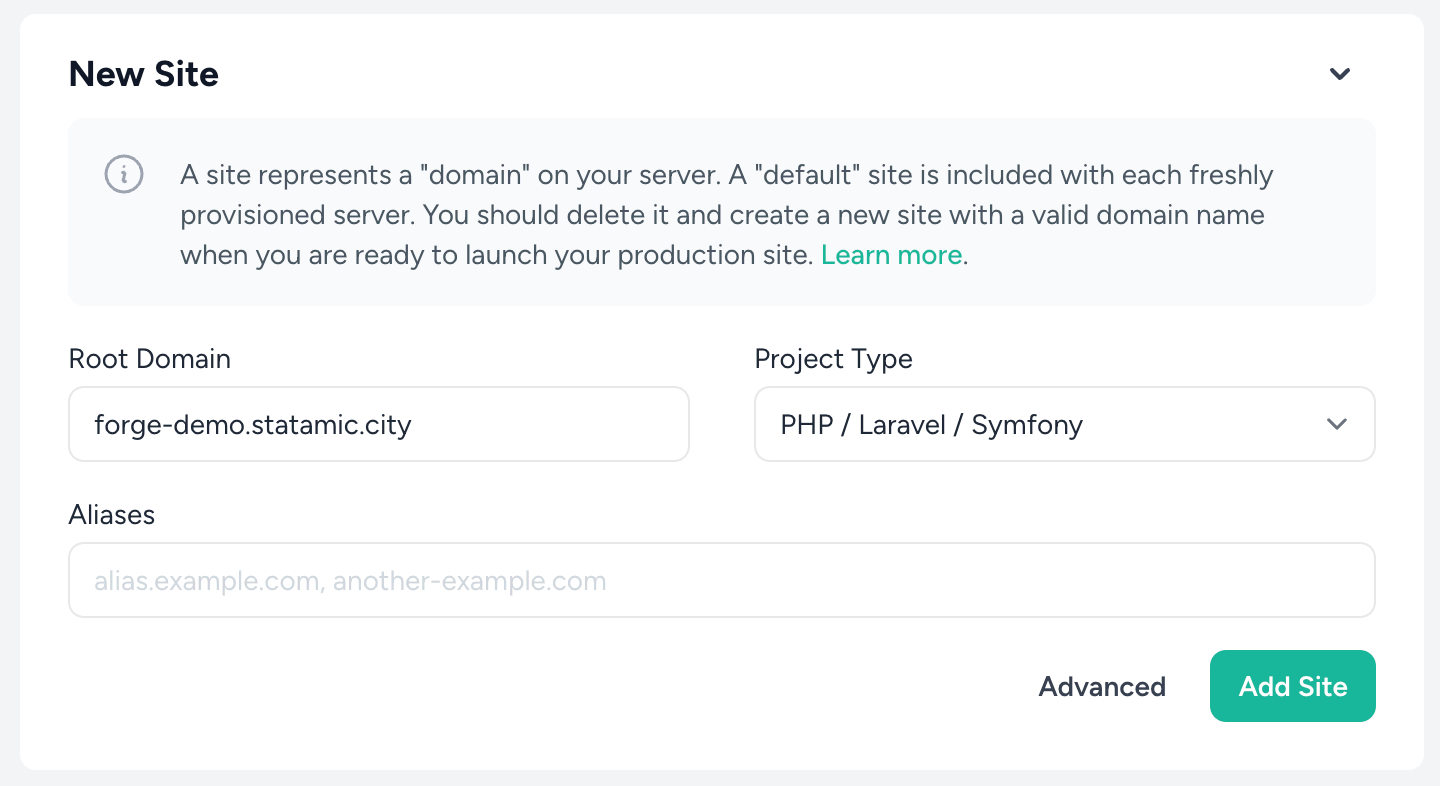Click the Aliases label
Screen dimensions: 1440x786
112,515
